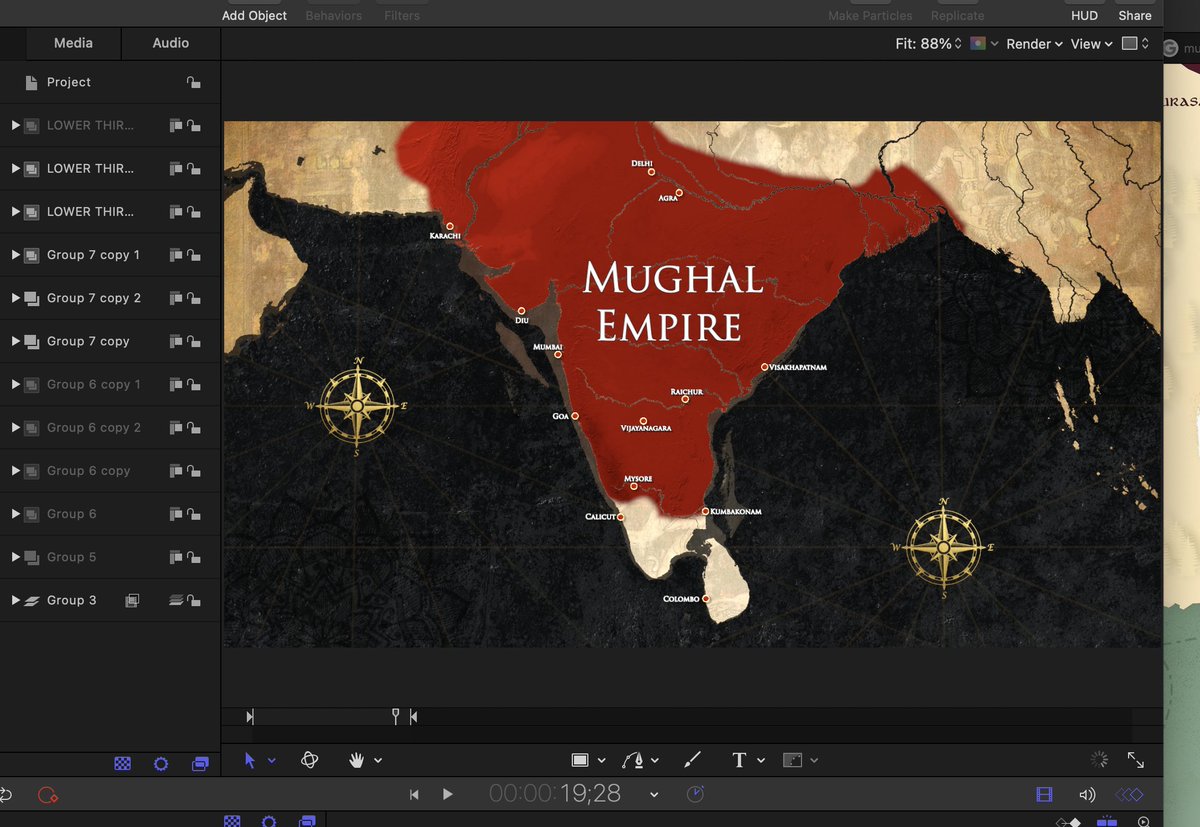The width and height of the screenshot is (1200, 827).
Task: Expand Group 5 disclosure triangle
Action: pyautogui.click(x=15, y=557)
